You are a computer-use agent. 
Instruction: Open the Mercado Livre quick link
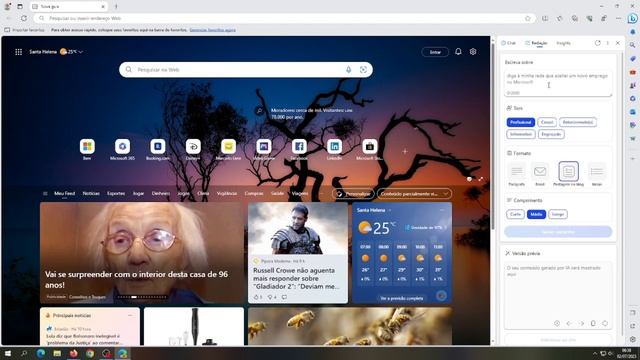click(x=228, y=149)
